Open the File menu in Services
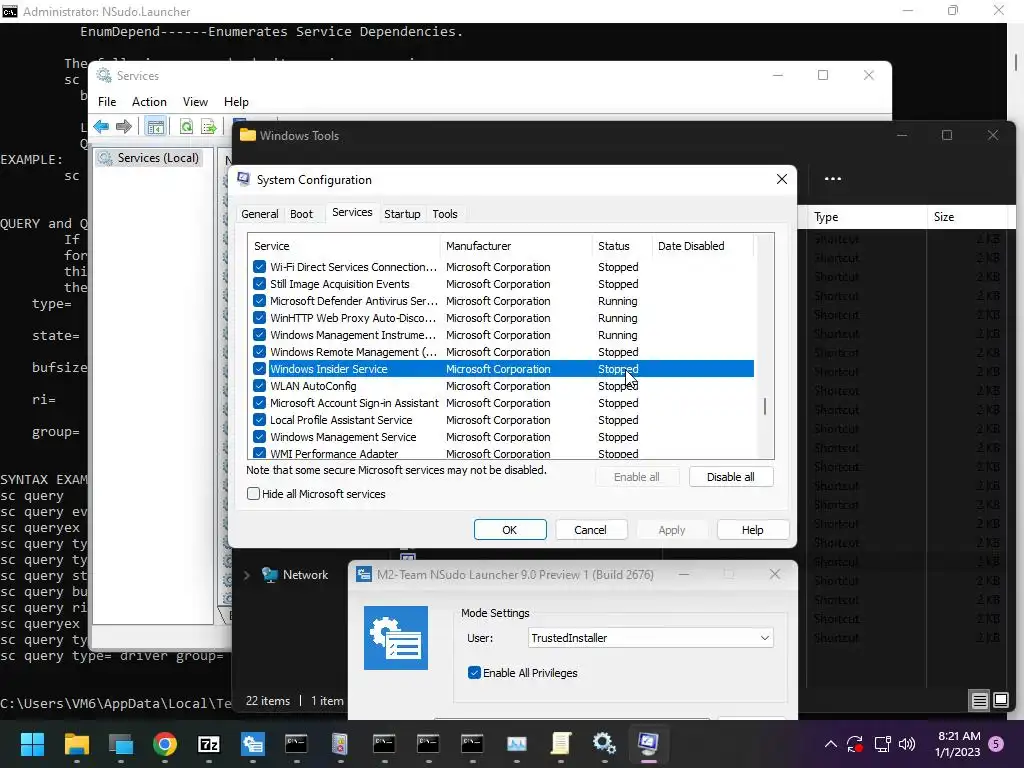This screenshot has height=768, width=1024. [107, 102]
